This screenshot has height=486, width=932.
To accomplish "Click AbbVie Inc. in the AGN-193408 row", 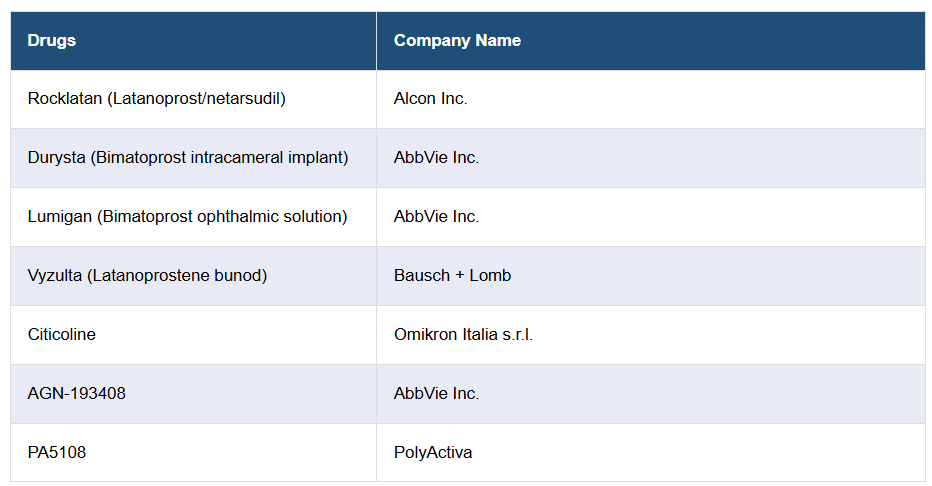I will point(436,394).
